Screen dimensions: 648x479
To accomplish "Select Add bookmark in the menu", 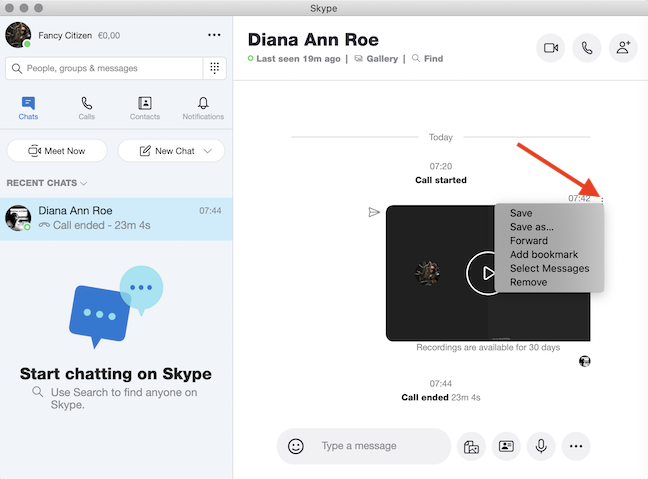I will tap(544, 255).
